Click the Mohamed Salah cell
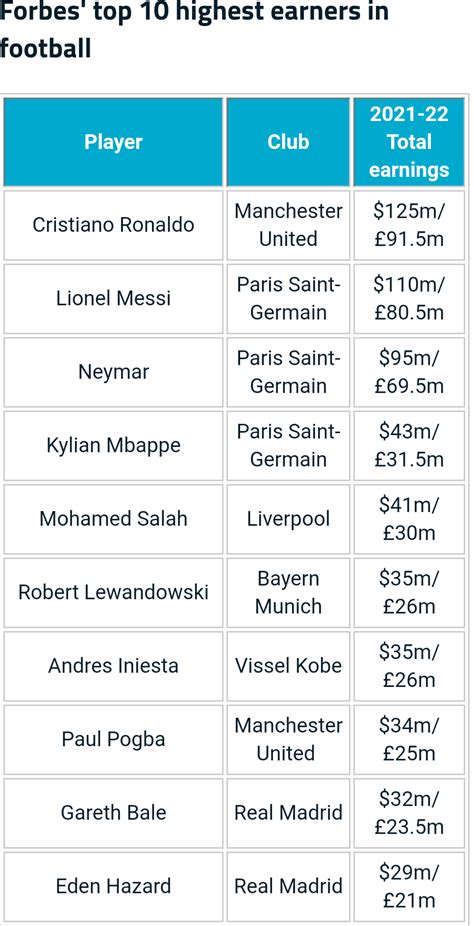 (x=113, y=519)
